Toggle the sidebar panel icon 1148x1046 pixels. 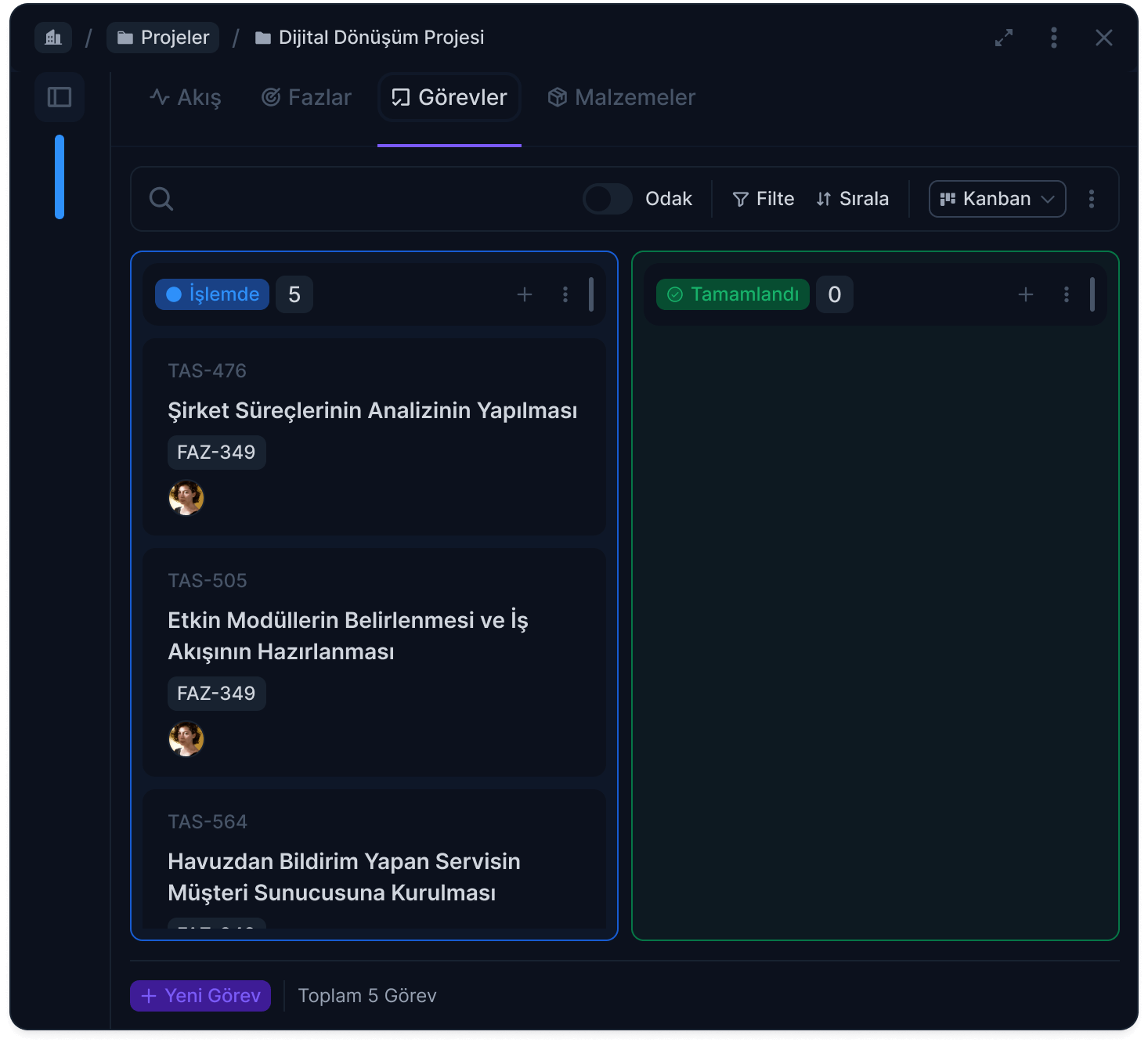tap(60, 97)
